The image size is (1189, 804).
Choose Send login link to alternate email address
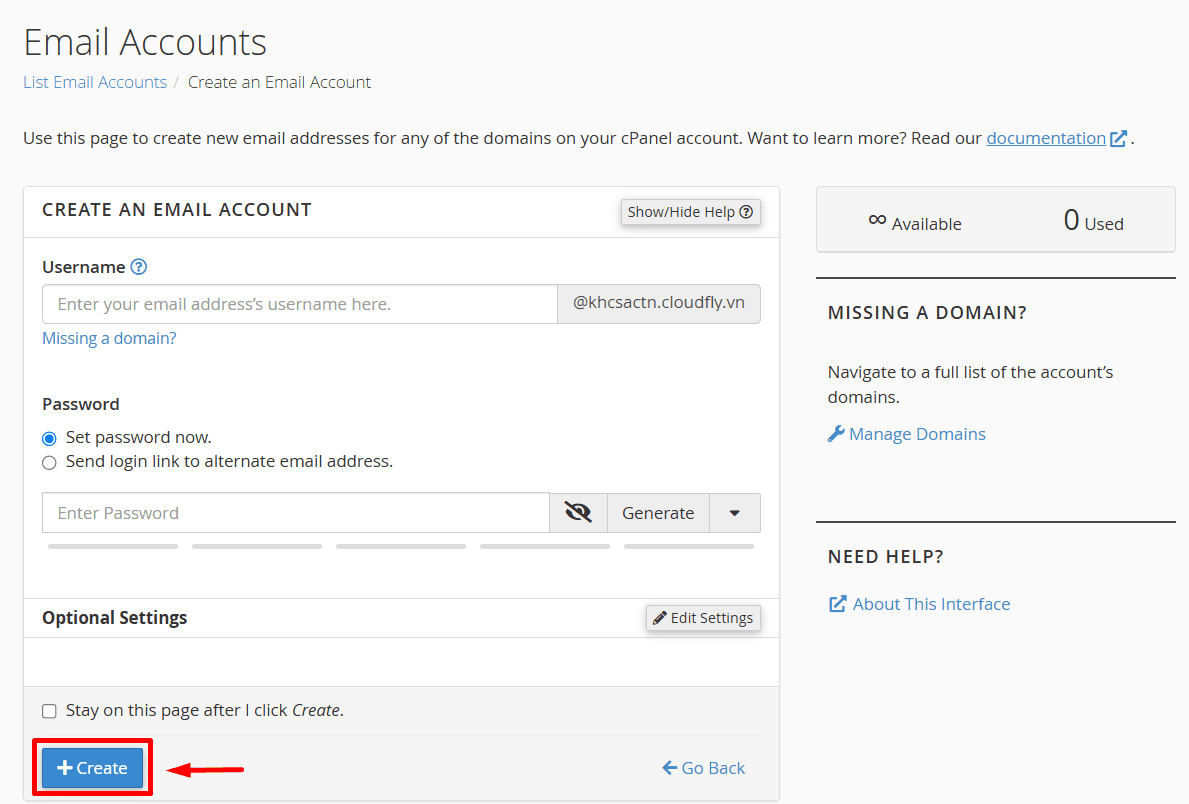[49, 462]
